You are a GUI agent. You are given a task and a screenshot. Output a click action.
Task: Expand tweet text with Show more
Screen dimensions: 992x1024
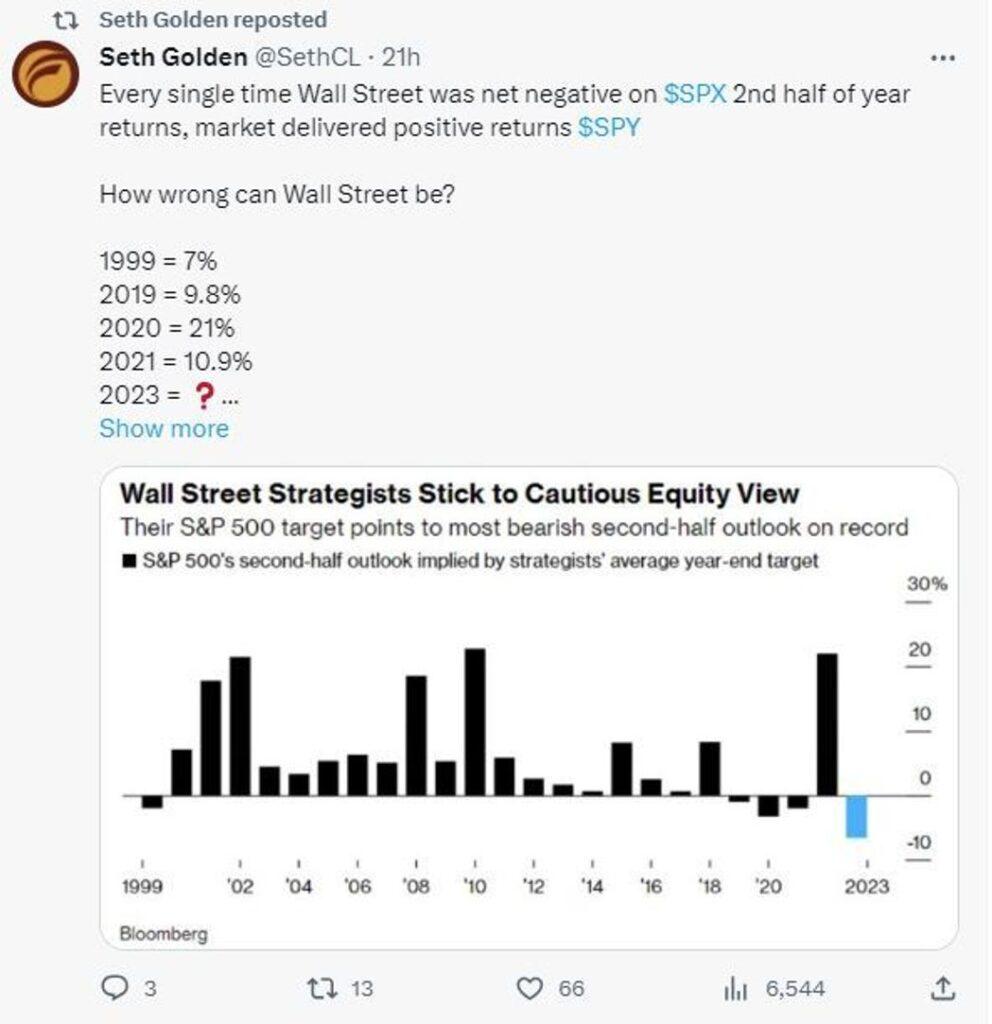point(164,428)
